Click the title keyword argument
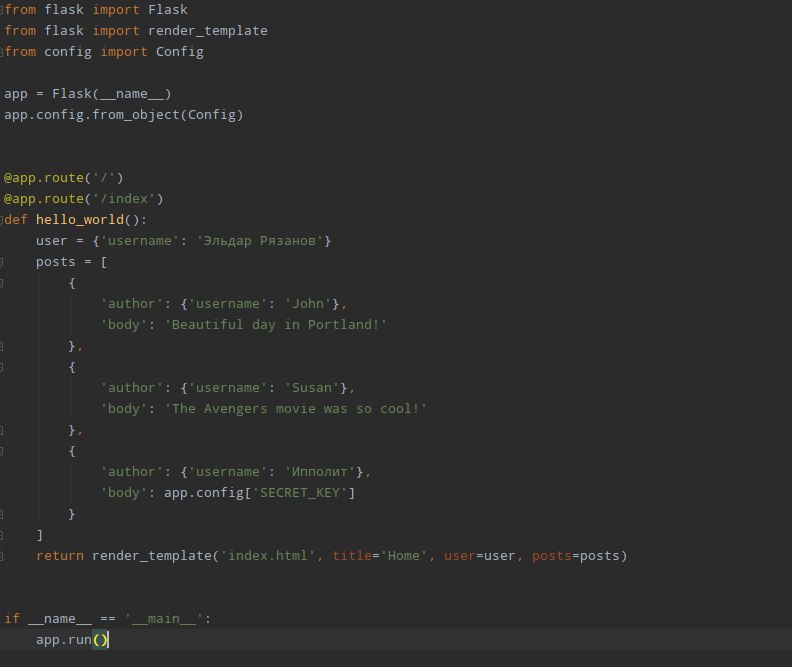 [352, 556]
